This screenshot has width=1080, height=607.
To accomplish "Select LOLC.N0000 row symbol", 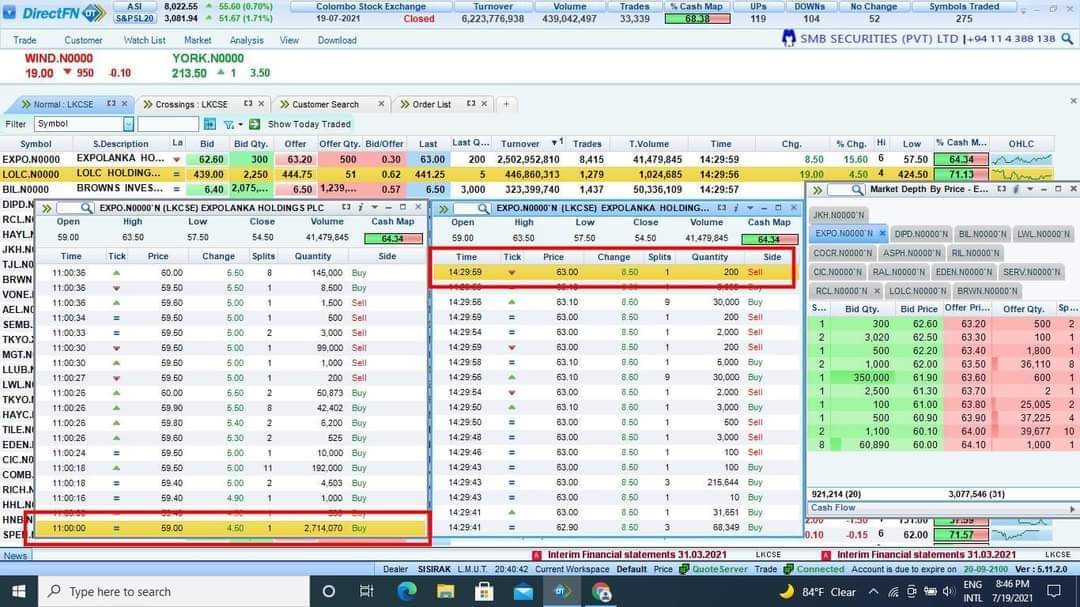I will (x=30, y=174).
